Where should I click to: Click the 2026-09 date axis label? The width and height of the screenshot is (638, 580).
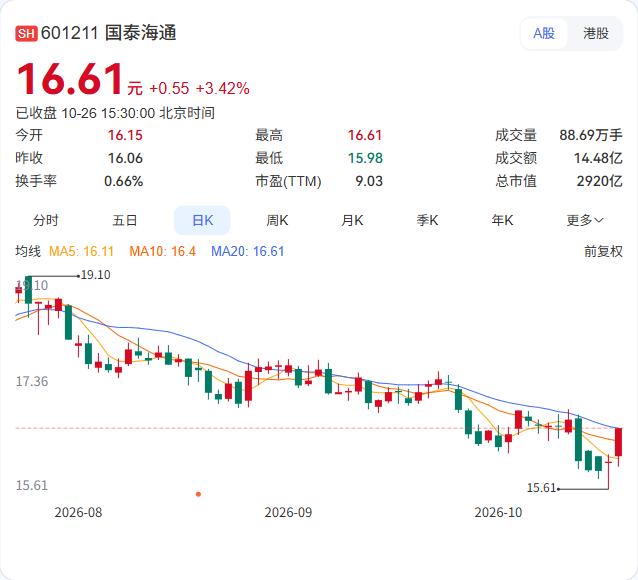(288, 512)
